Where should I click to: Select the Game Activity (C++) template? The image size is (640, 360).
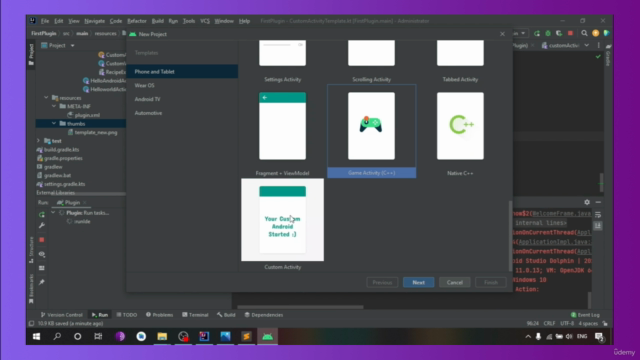click(371, 131)
